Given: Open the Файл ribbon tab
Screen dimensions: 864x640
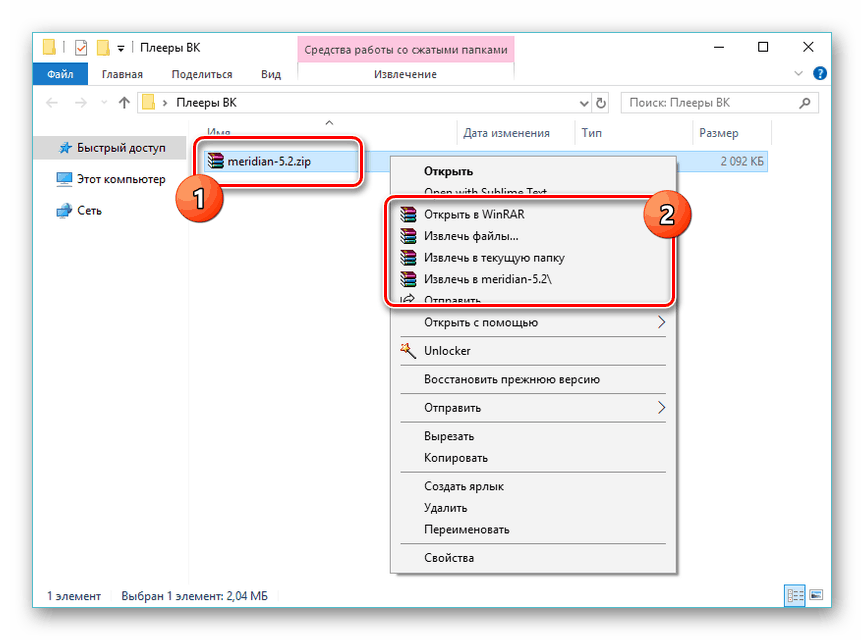Looking at the screenshot, I should [60, 74].
